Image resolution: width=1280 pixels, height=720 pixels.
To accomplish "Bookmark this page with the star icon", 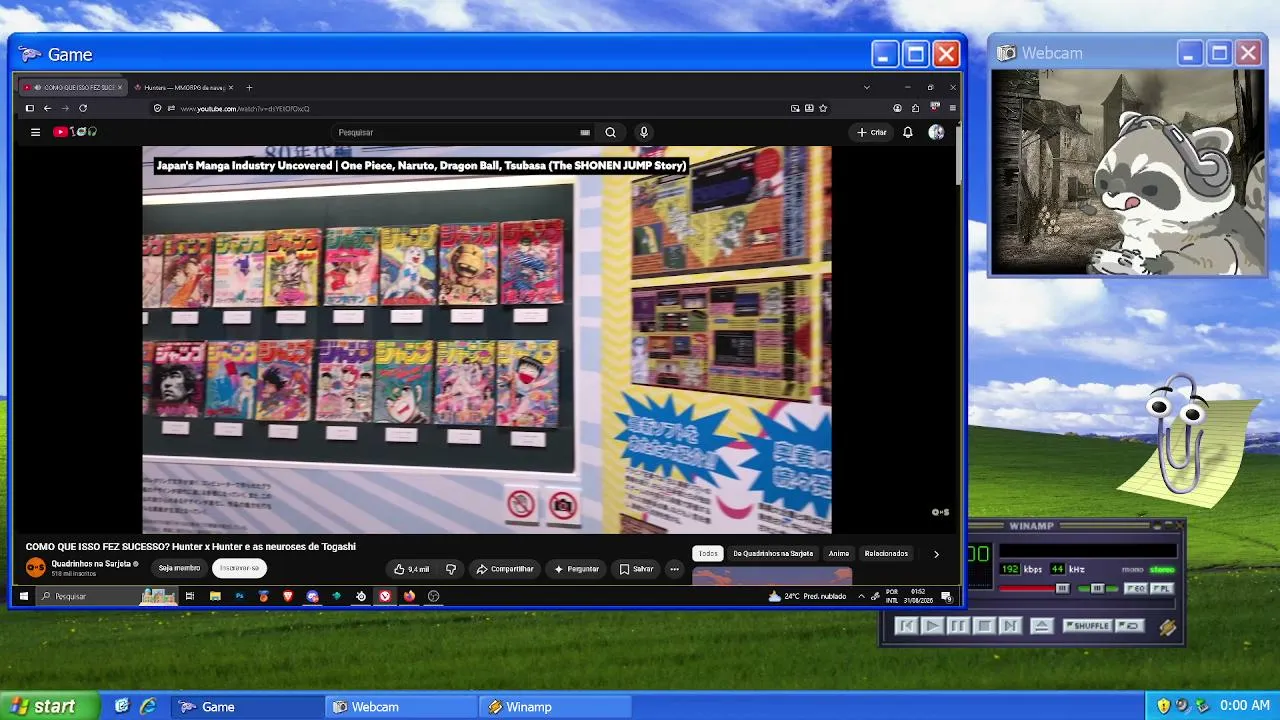I will (x=823, y=108).
